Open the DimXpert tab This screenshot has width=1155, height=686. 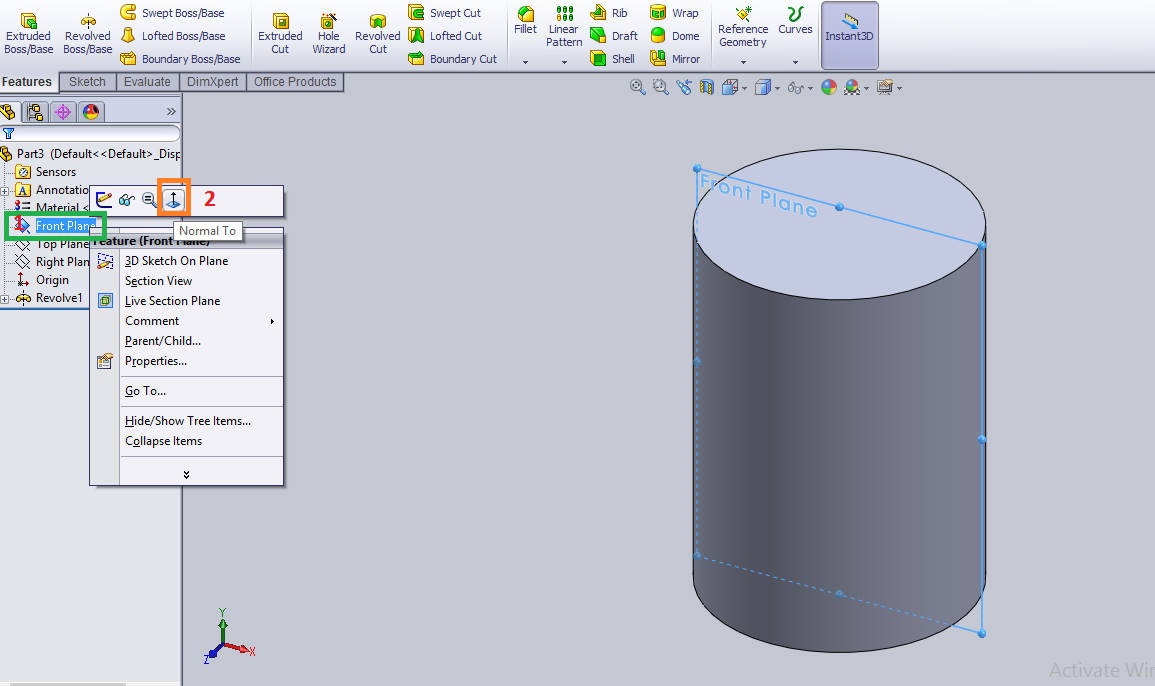212,82
